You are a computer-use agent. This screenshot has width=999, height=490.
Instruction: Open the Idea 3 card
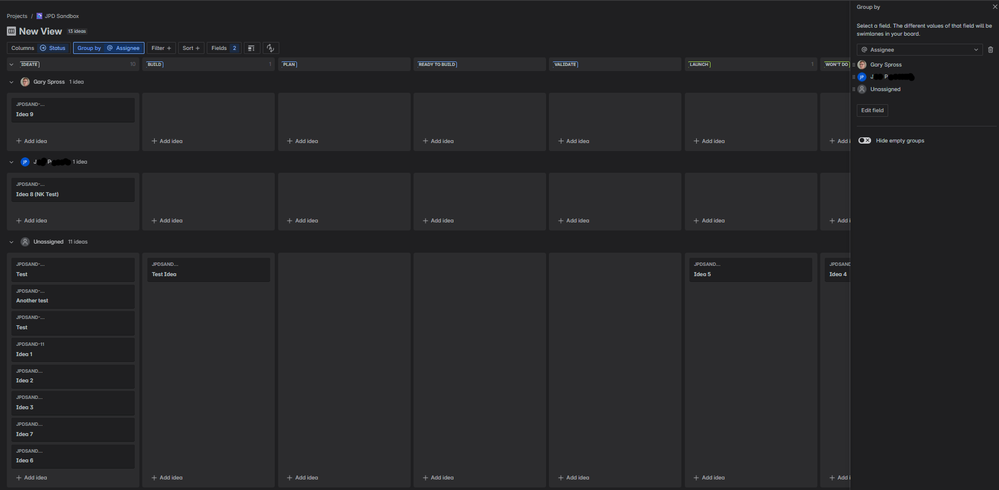[73, 403]
